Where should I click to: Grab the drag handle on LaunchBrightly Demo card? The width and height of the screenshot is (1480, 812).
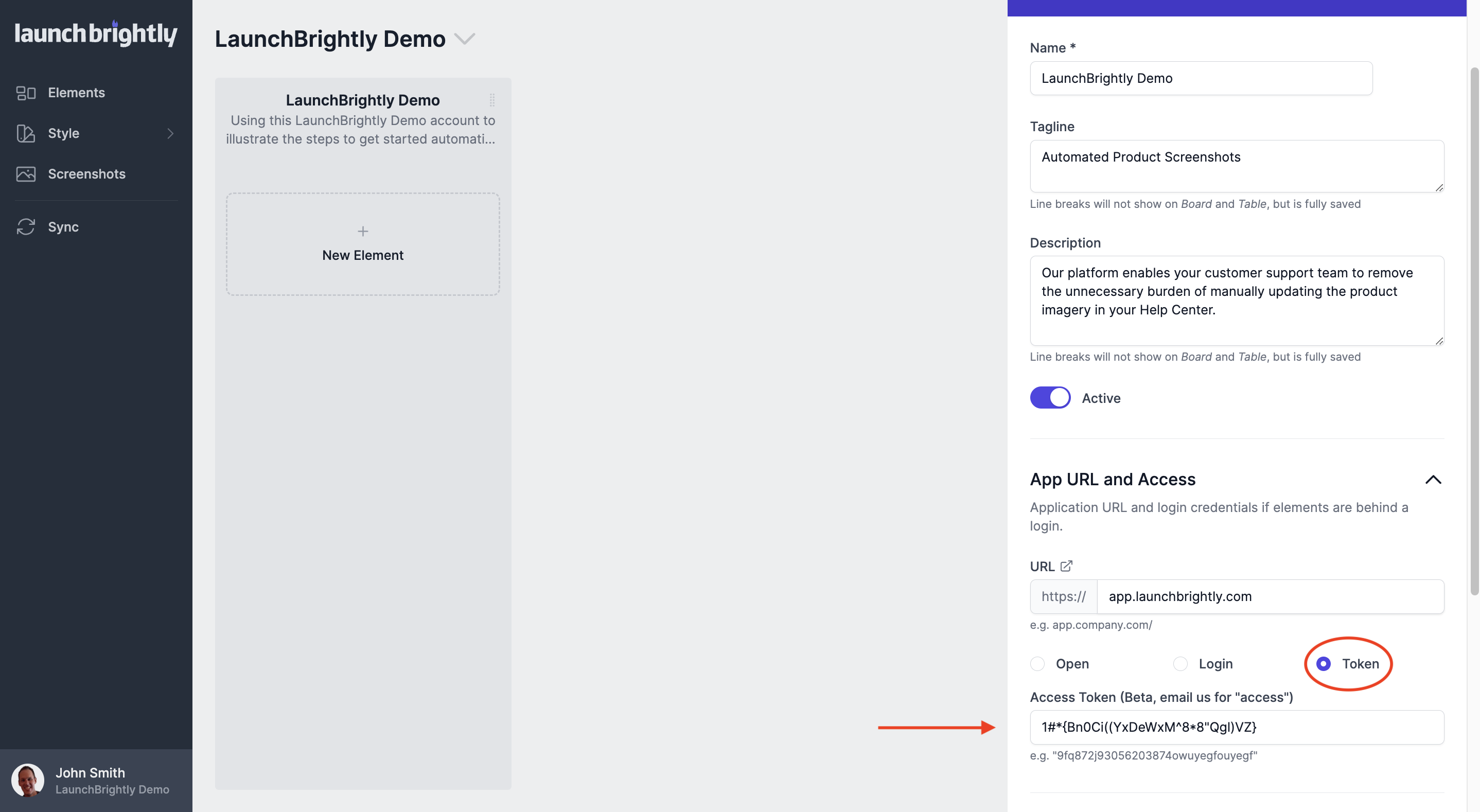493,100
